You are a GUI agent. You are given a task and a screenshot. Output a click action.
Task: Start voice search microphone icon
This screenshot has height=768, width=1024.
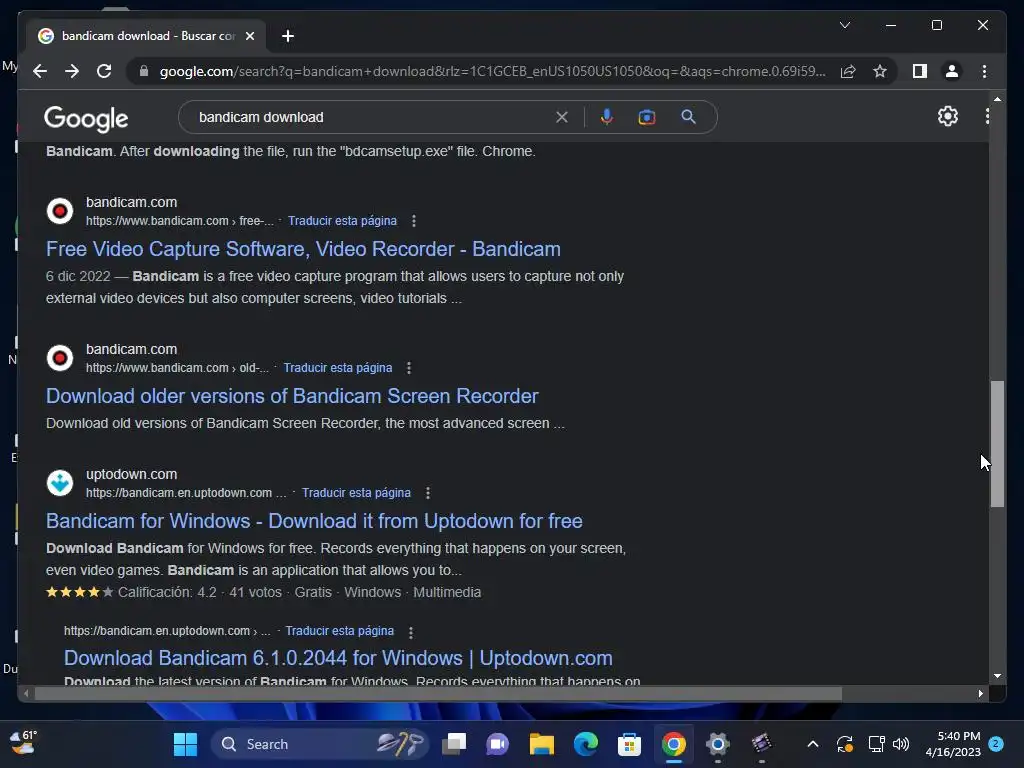607,117
